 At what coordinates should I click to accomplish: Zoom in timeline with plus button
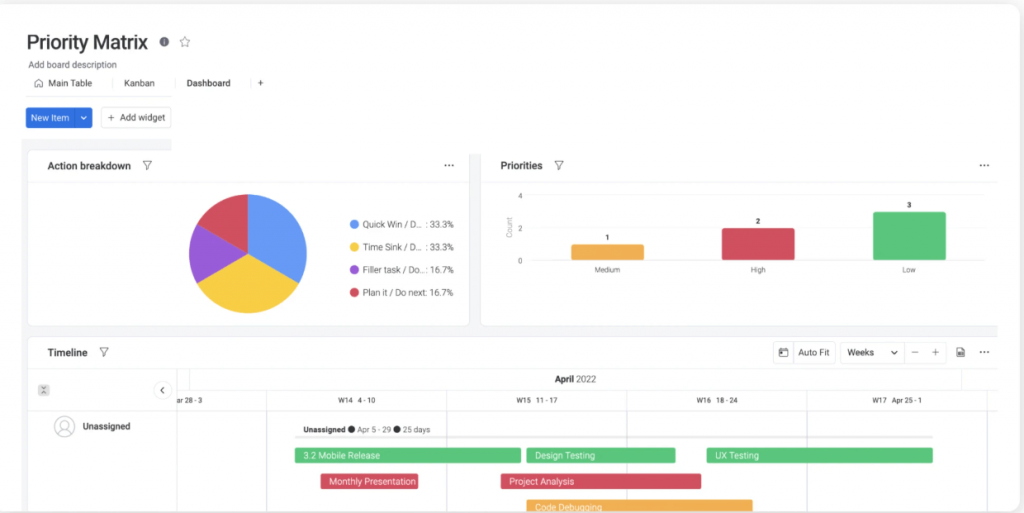935,352
